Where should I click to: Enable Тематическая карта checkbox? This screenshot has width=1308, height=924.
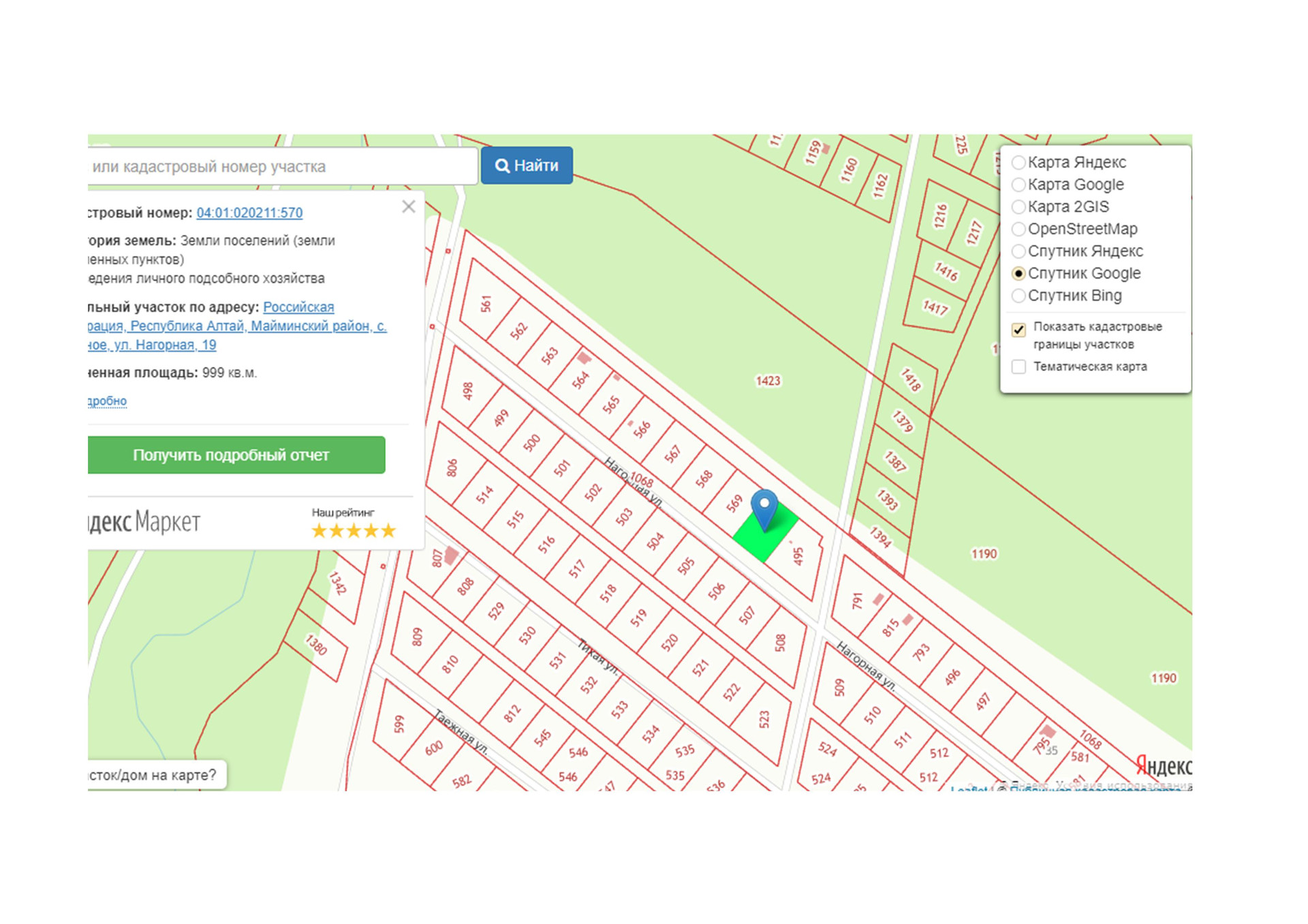point(1018,367)
